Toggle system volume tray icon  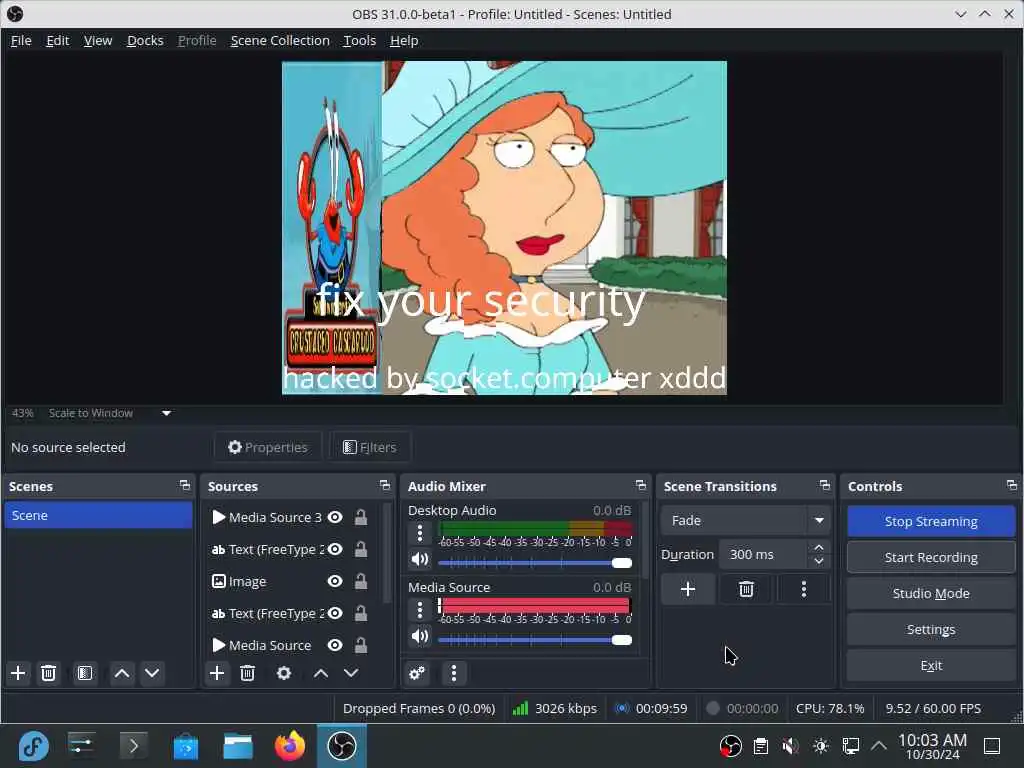point(790,746)
